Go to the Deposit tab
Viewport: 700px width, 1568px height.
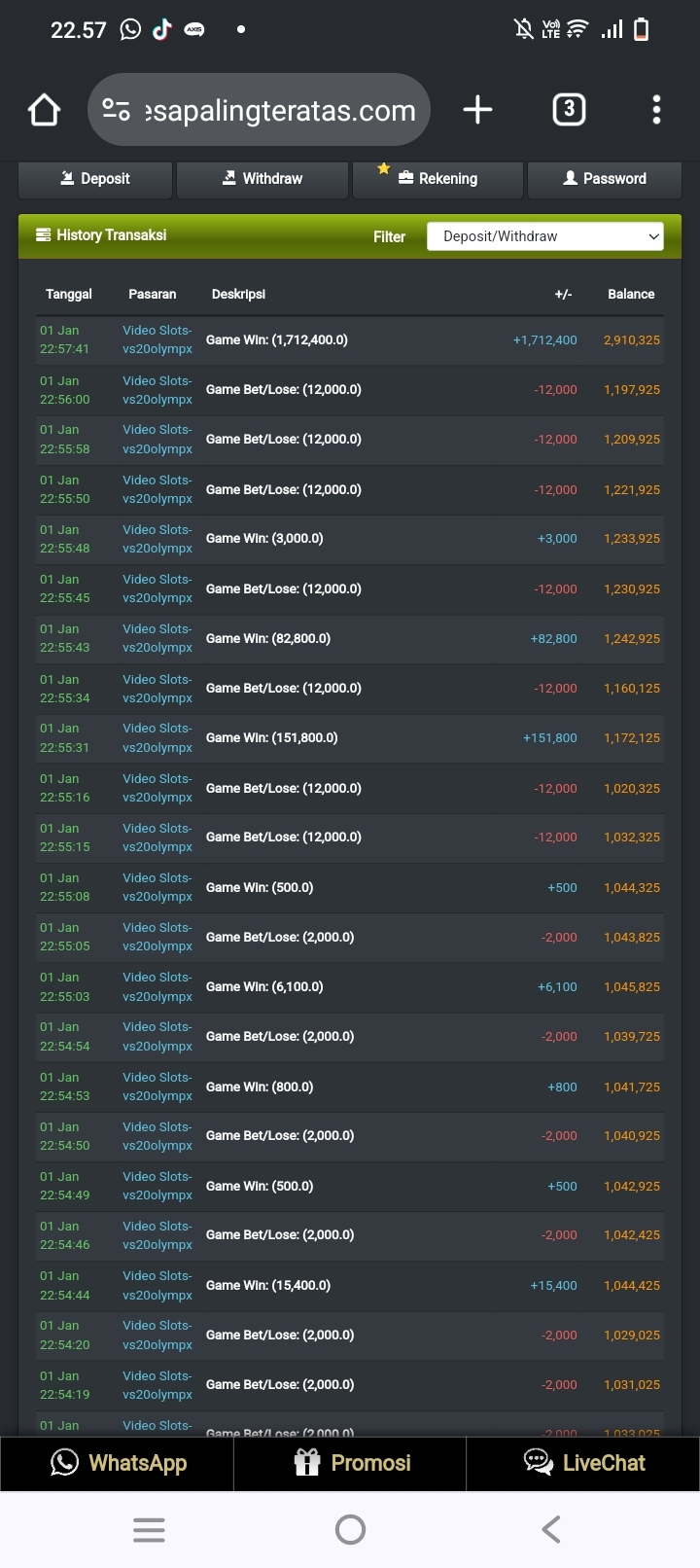(x=95, y=179)
